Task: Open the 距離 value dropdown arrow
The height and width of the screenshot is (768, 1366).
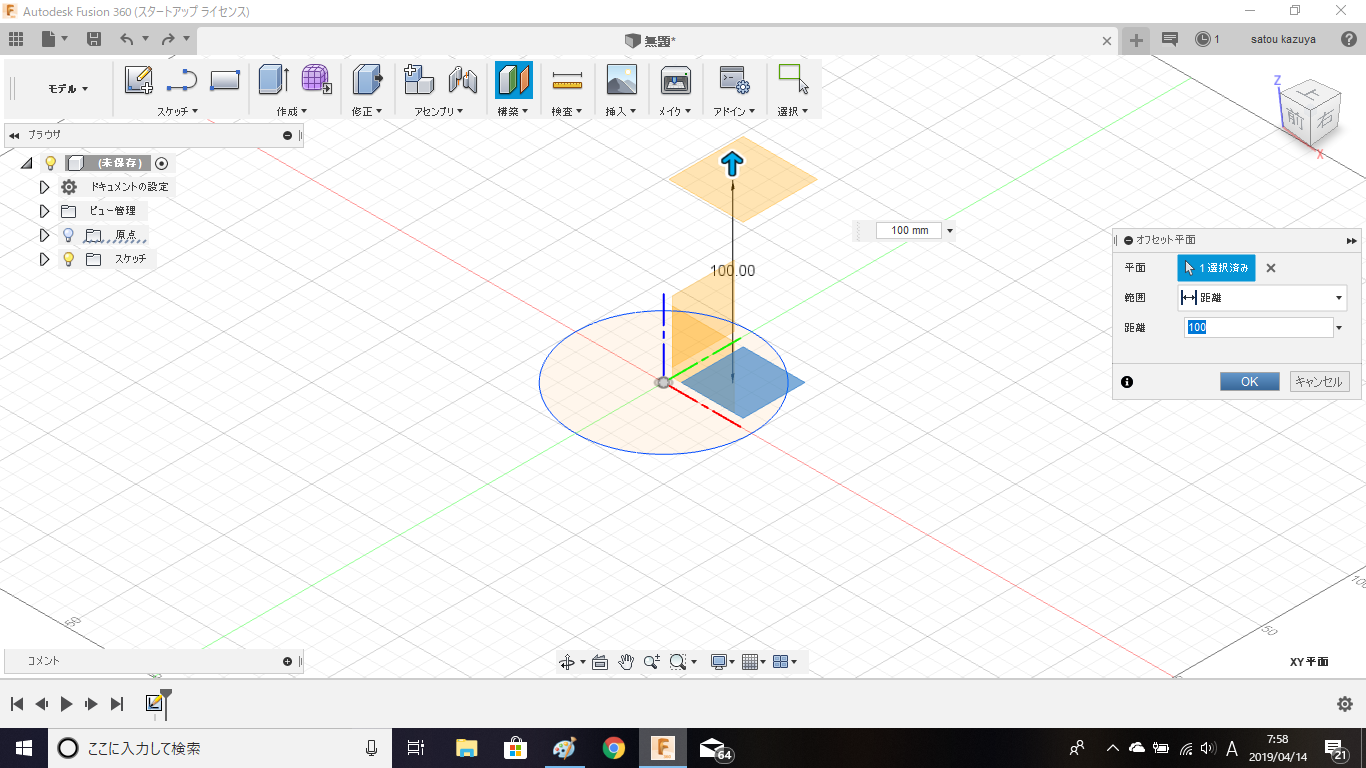Action: 1339,328
